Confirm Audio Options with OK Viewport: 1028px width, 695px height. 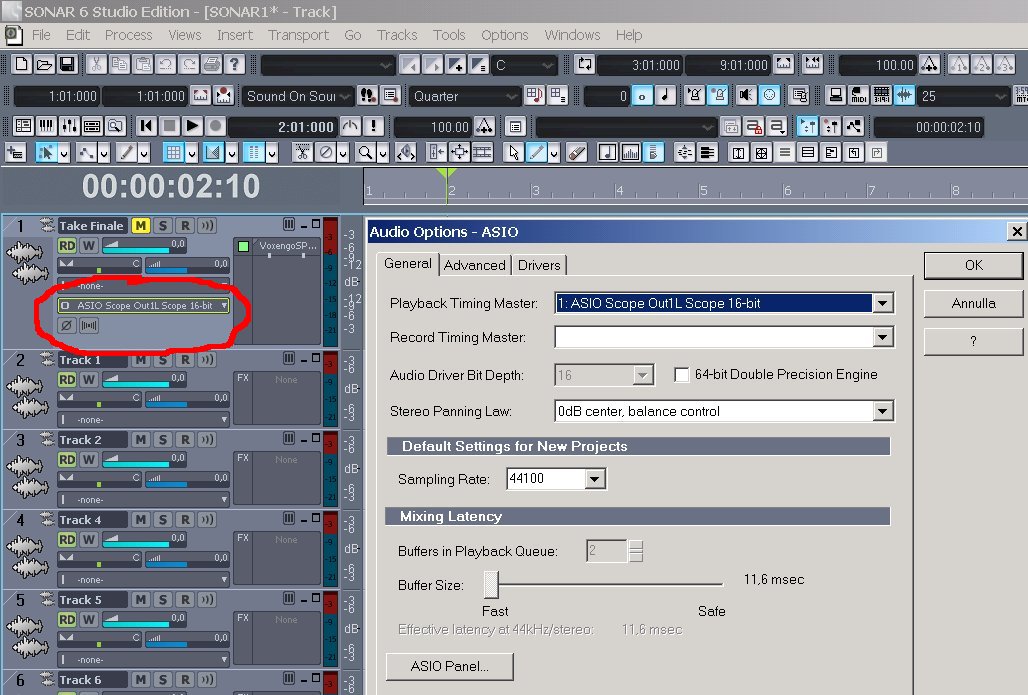[x=974, y=265]
